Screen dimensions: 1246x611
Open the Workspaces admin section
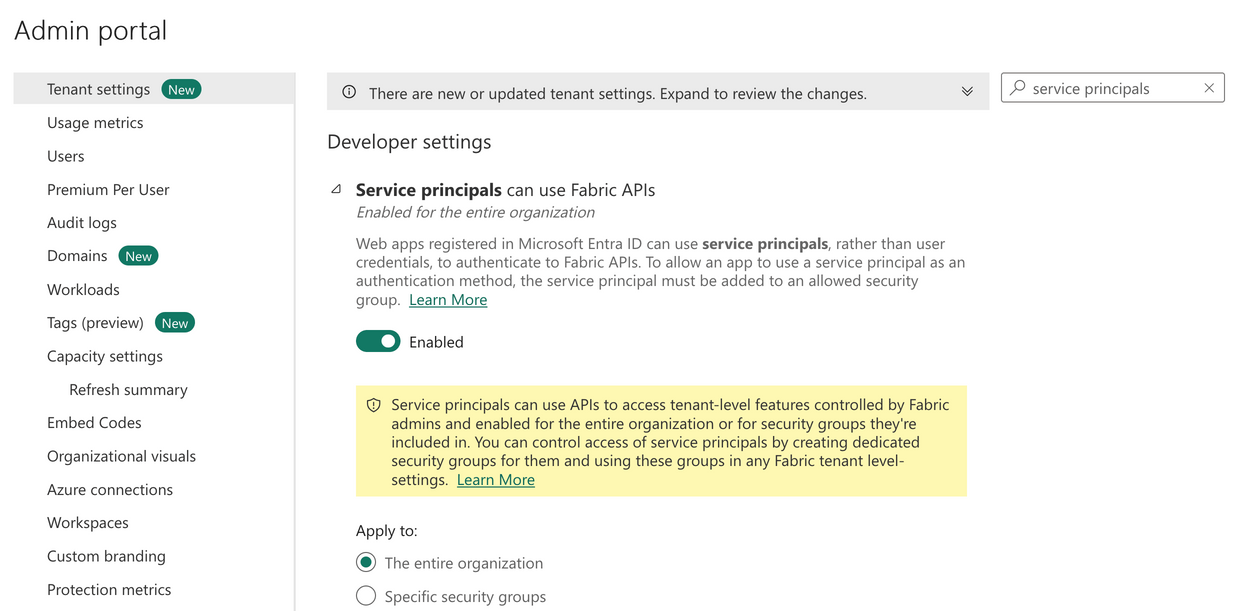pos(87,522)
